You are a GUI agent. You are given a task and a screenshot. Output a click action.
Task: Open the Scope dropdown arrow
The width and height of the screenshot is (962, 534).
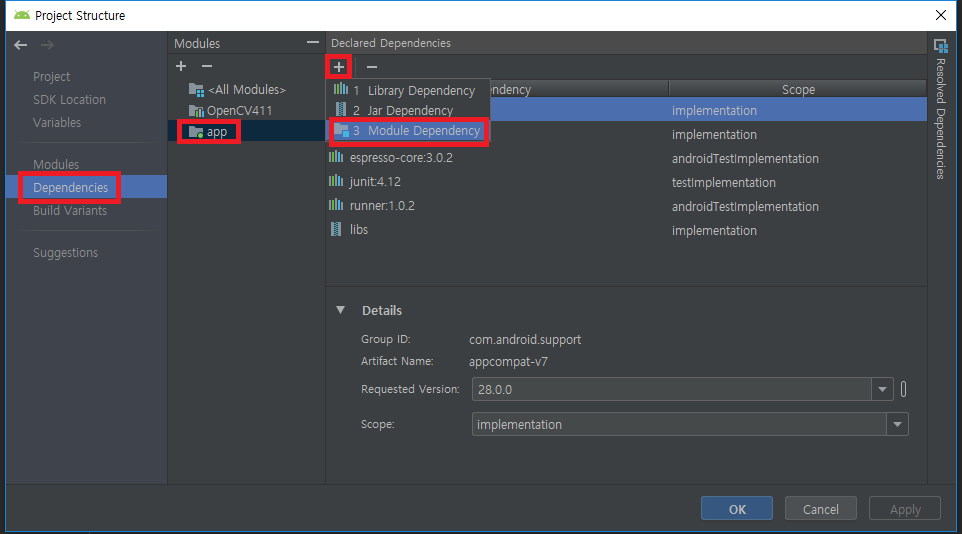click(898, 424)
